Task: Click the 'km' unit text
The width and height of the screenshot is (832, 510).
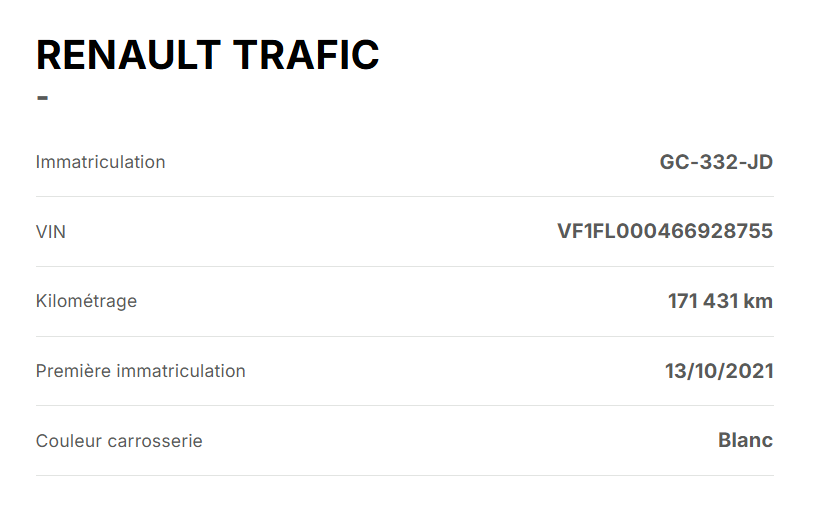Action: pos(758,301)
